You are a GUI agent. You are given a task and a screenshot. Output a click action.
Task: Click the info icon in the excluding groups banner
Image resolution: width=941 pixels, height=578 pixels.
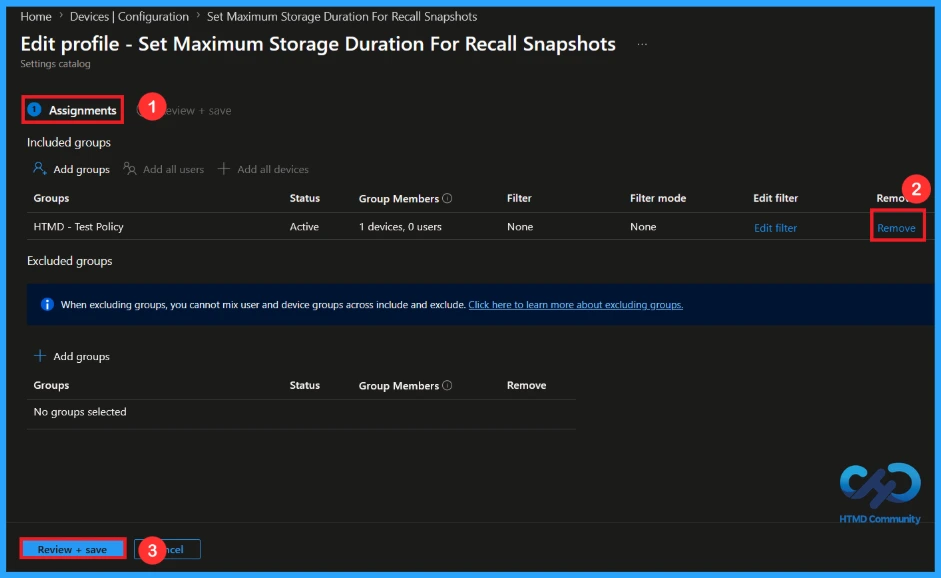tap(47, 304)
